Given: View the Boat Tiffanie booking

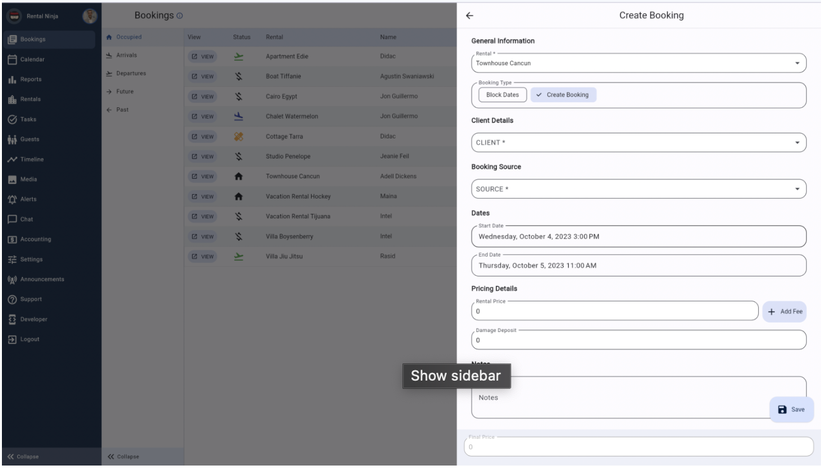Looking at the screenshot, I should point(202,77).
